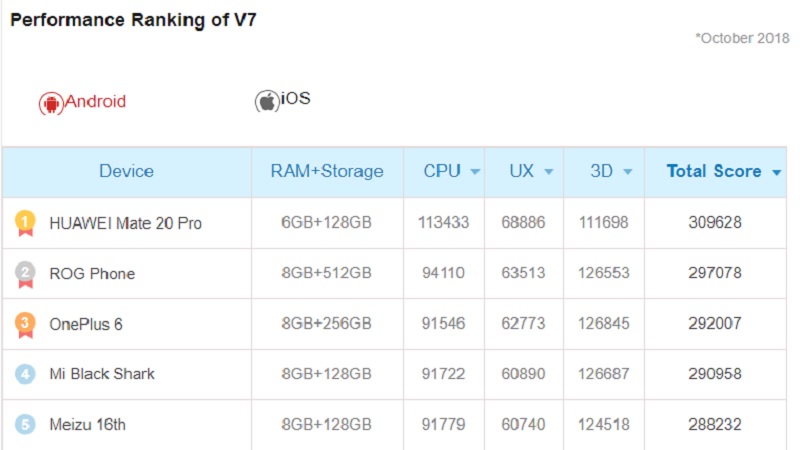This screenshot has width=800, height=450.
Task: Select the OnePlus 6 device name
Action: [x=86, y=324]
